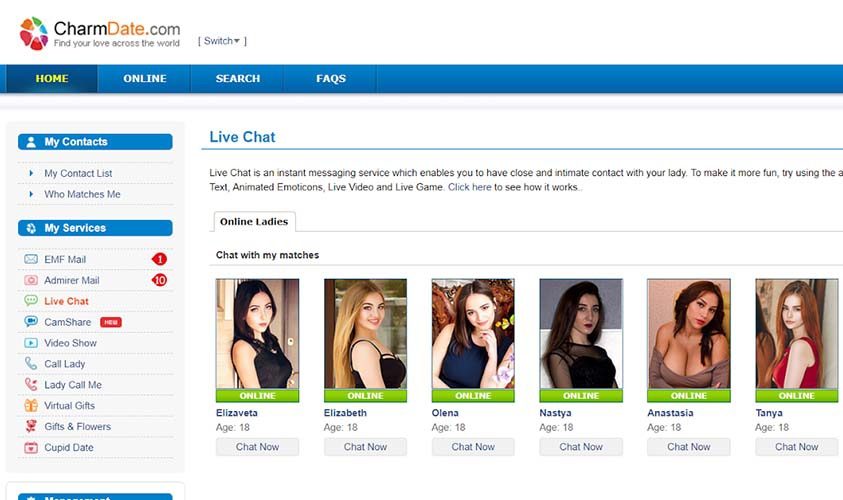
Task: Click the CamShare camera icon
Action: coord(31,322)
